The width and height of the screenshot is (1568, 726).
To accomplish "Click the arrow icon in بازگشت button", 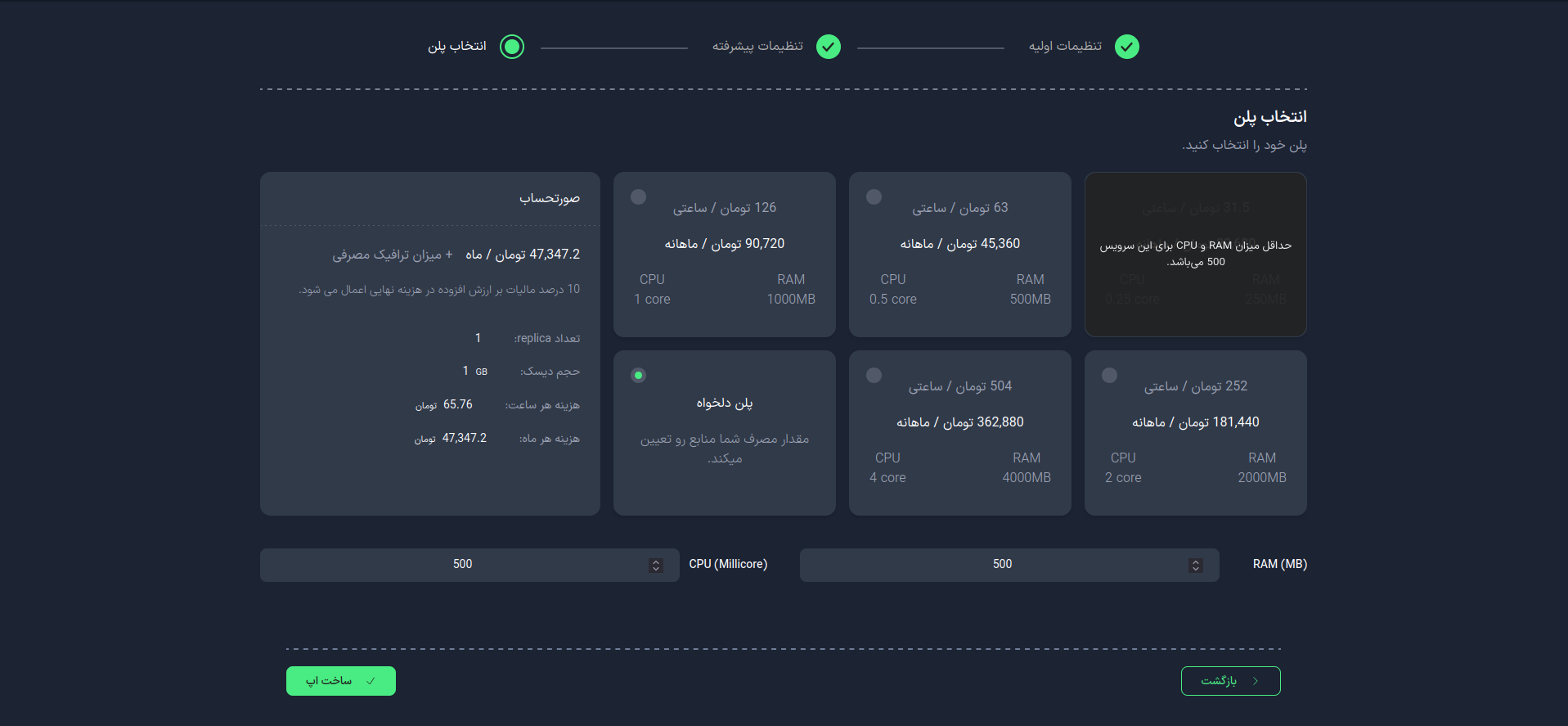I will (x=1255, y=681).
